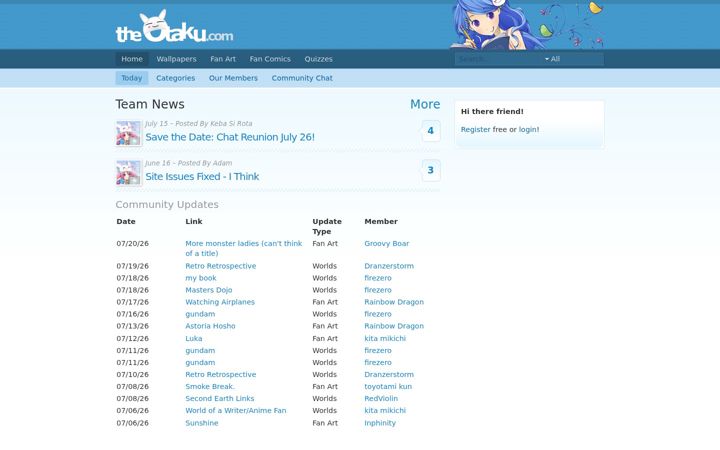720x450 pixels.
Task: Open the Luka fan art link
Action: click(194, 338)
